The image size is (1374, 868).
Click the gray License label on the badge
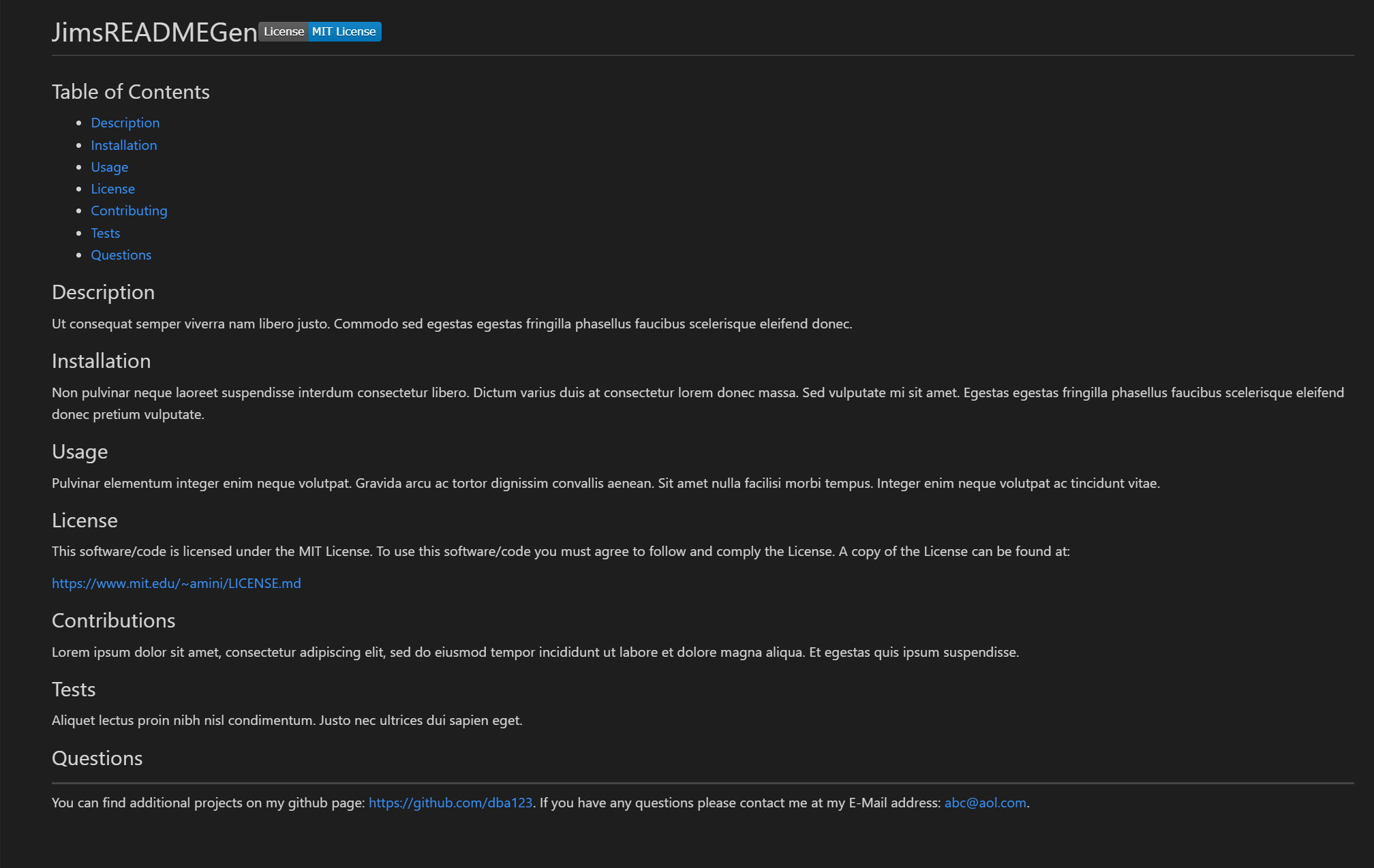click(x=284, y=31)
